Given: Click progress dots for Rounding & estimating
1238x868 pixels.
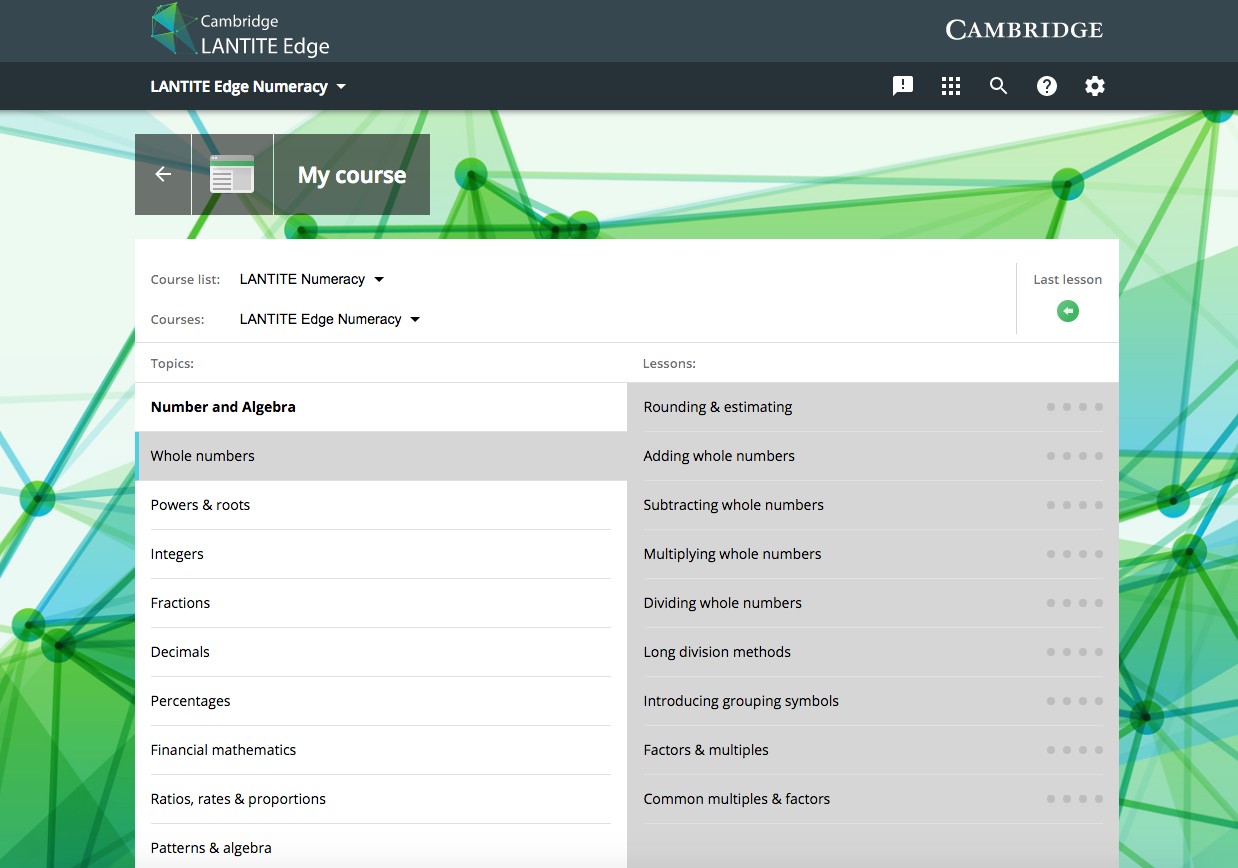Looking at the screenshot, I should pos(1075,407).
